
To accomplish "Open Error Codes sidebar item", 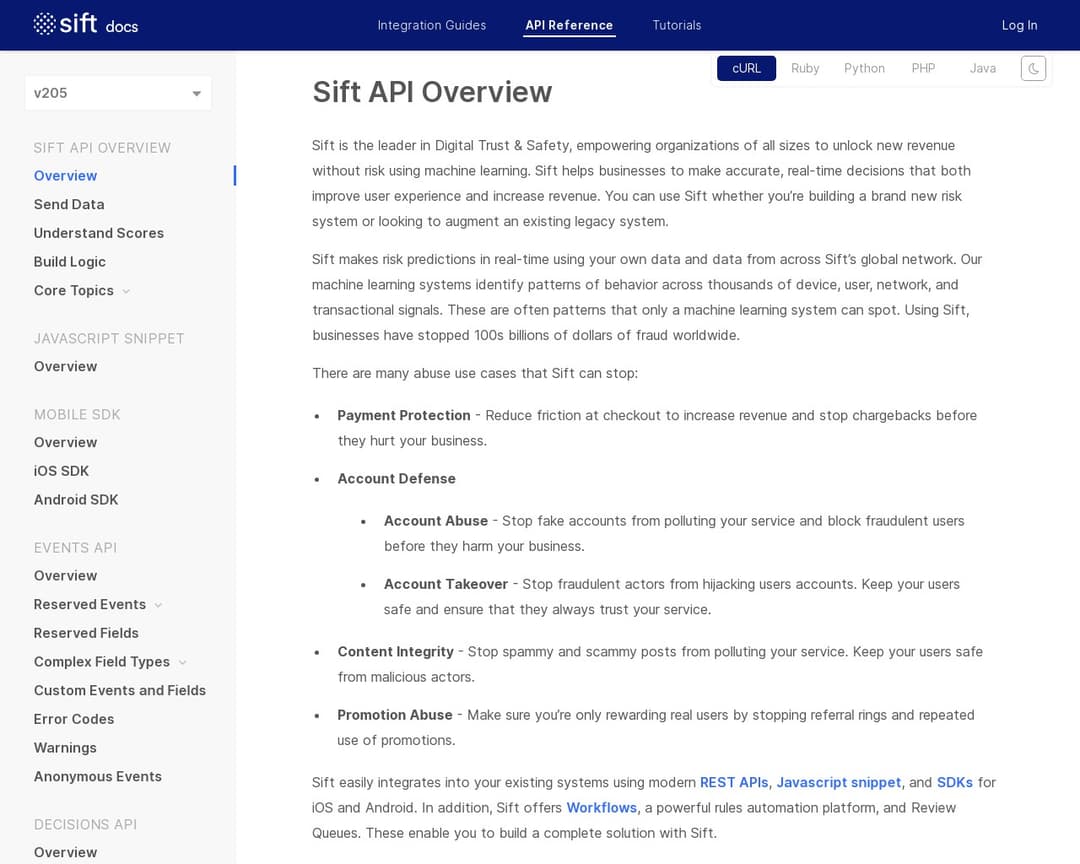I will coord(74,719).
